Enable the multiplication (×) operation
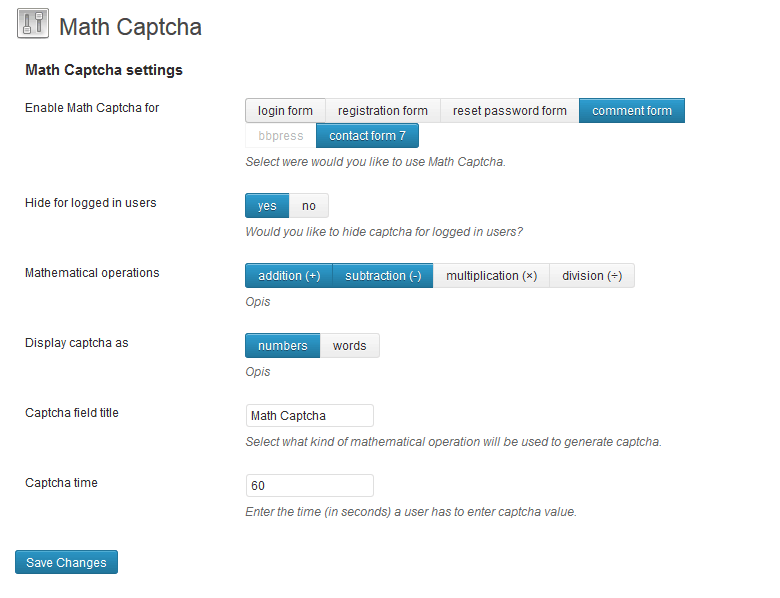 (x=491, y=276)
